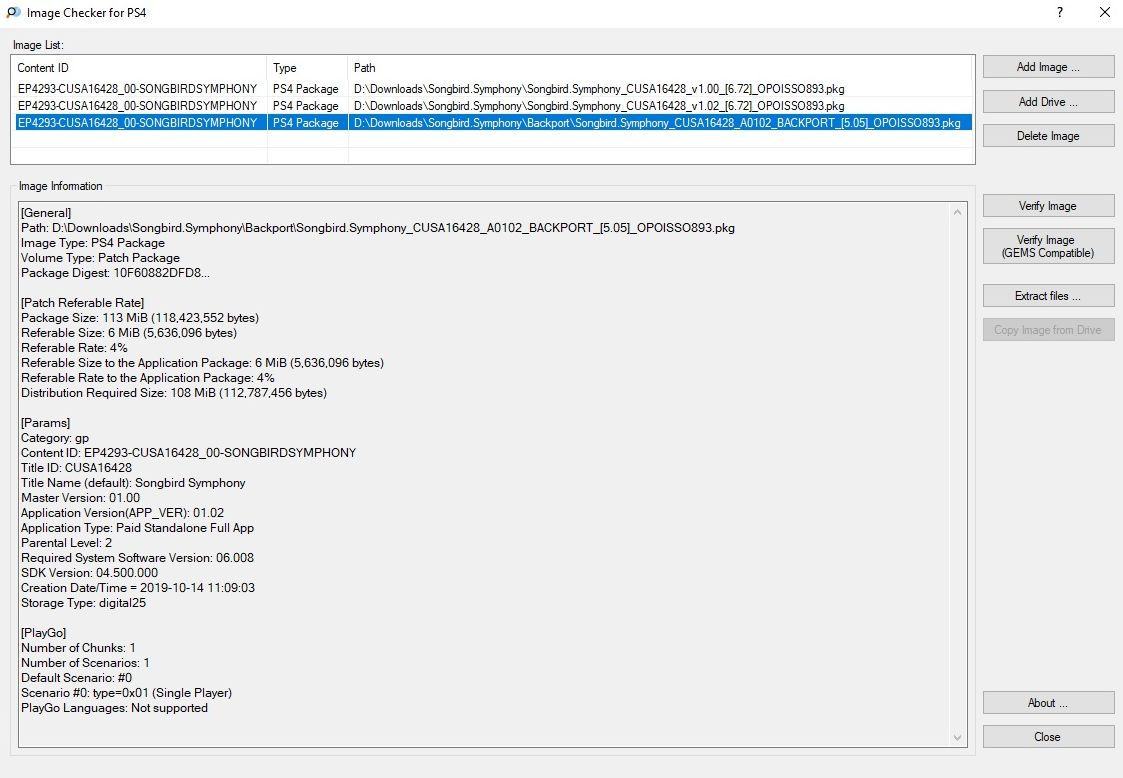Click the Delete Image button

click(1048, 135)
